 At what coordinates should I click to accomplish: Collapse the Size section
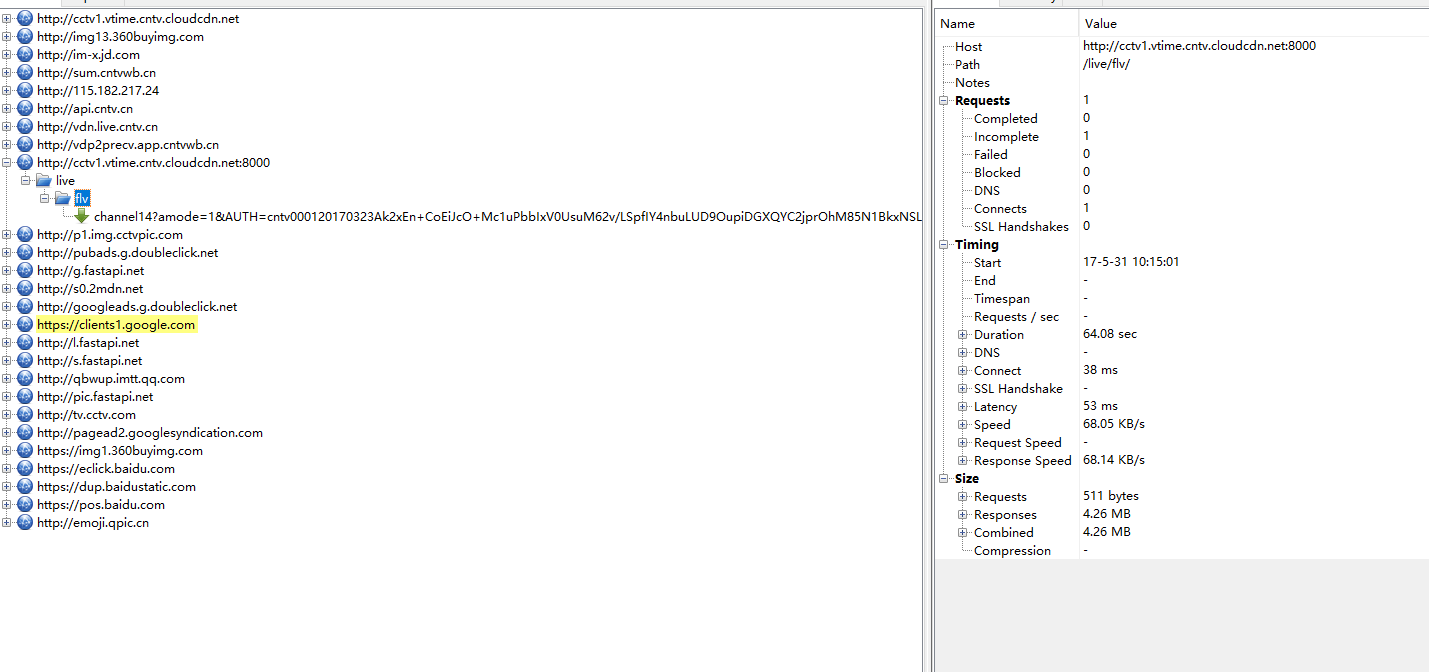944,479
